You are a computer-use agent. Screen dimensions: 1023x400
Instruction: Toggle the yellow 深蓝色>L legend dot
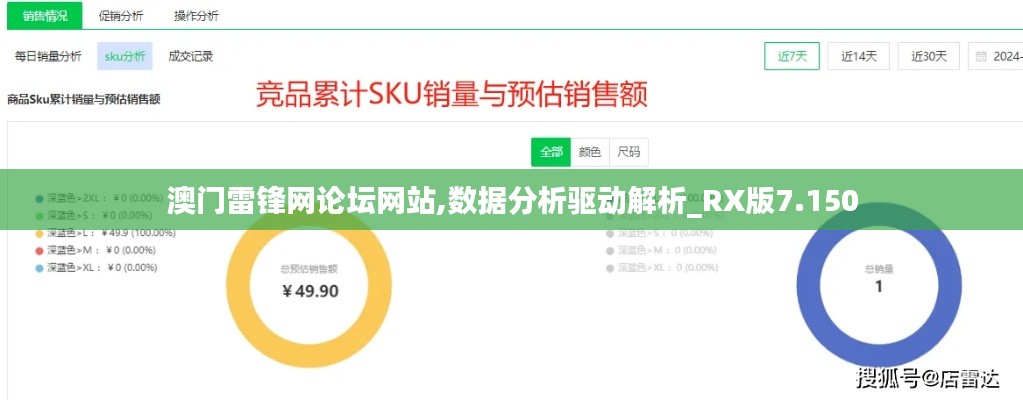tap(39, 233)
